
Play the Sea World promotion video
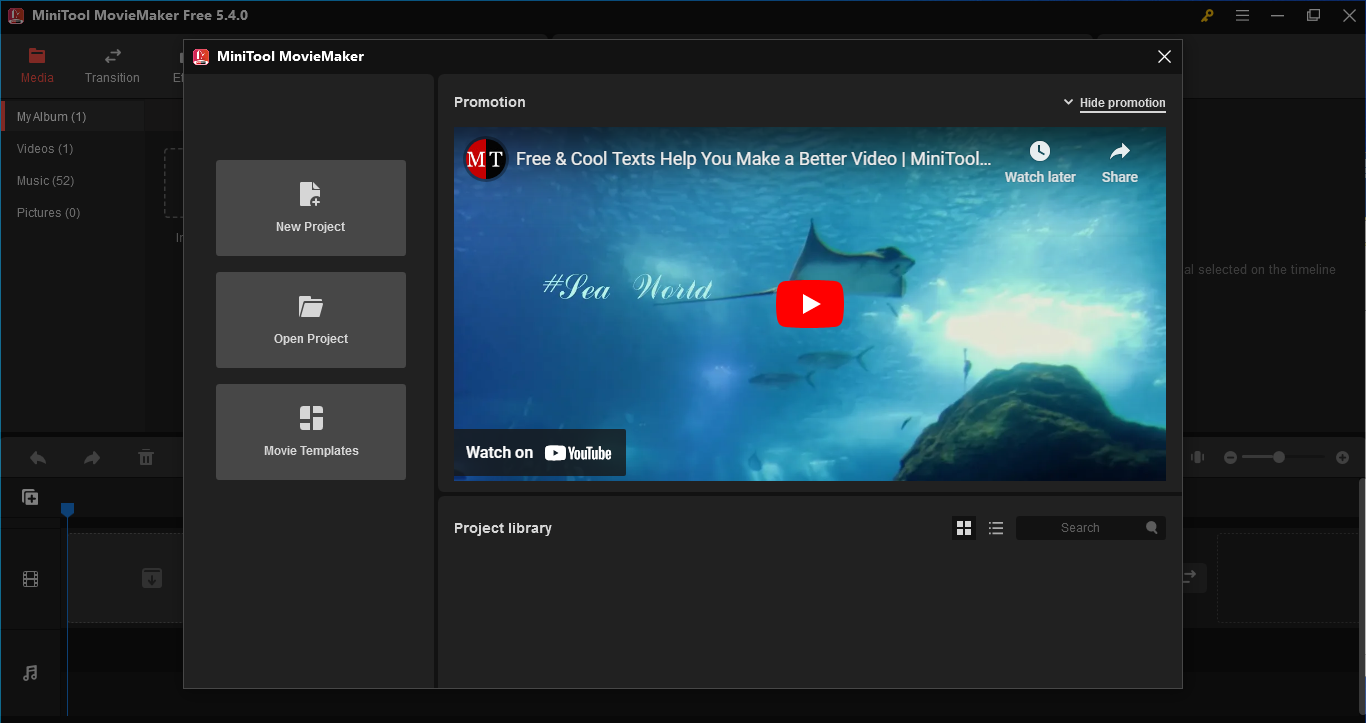tap(810, 304)
